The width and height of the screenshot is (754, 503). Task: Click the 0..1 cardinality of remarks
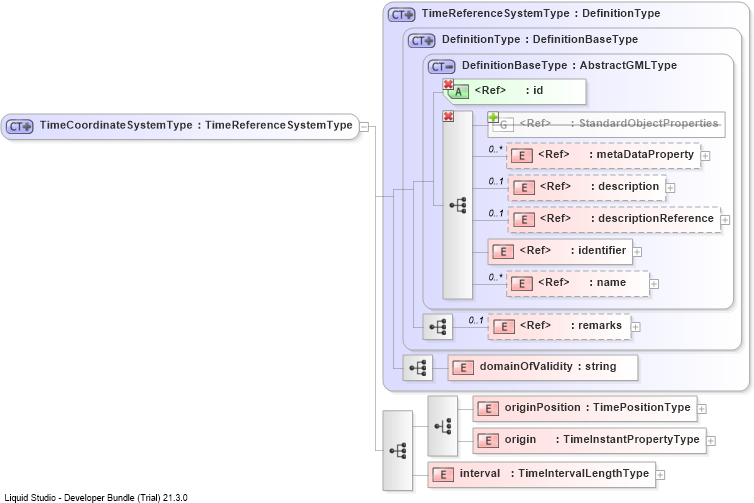point(476,320)
